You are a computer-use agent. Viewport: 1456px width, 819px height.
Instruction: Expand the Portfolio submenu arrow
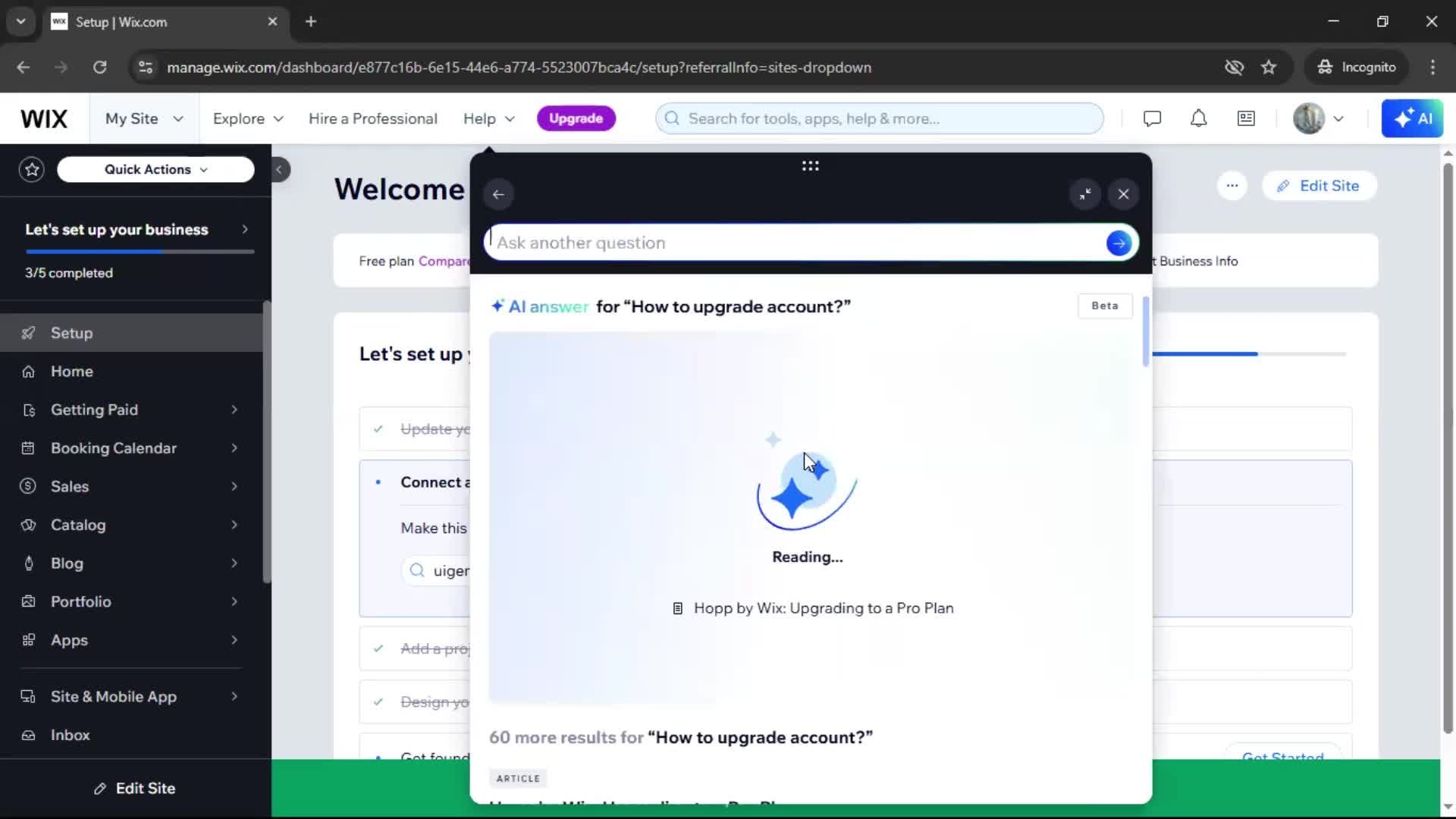(x=234, y=601)
